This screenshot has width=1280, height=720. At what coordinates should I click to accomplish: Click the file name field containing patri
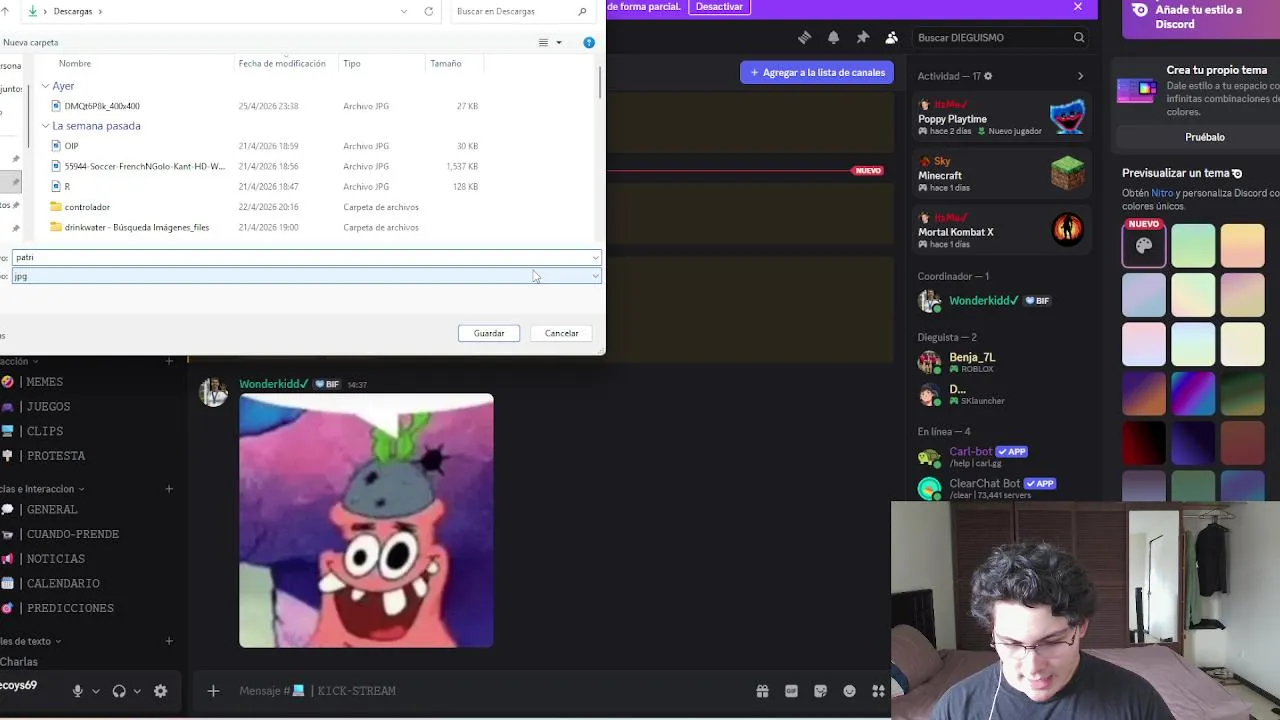306,257
